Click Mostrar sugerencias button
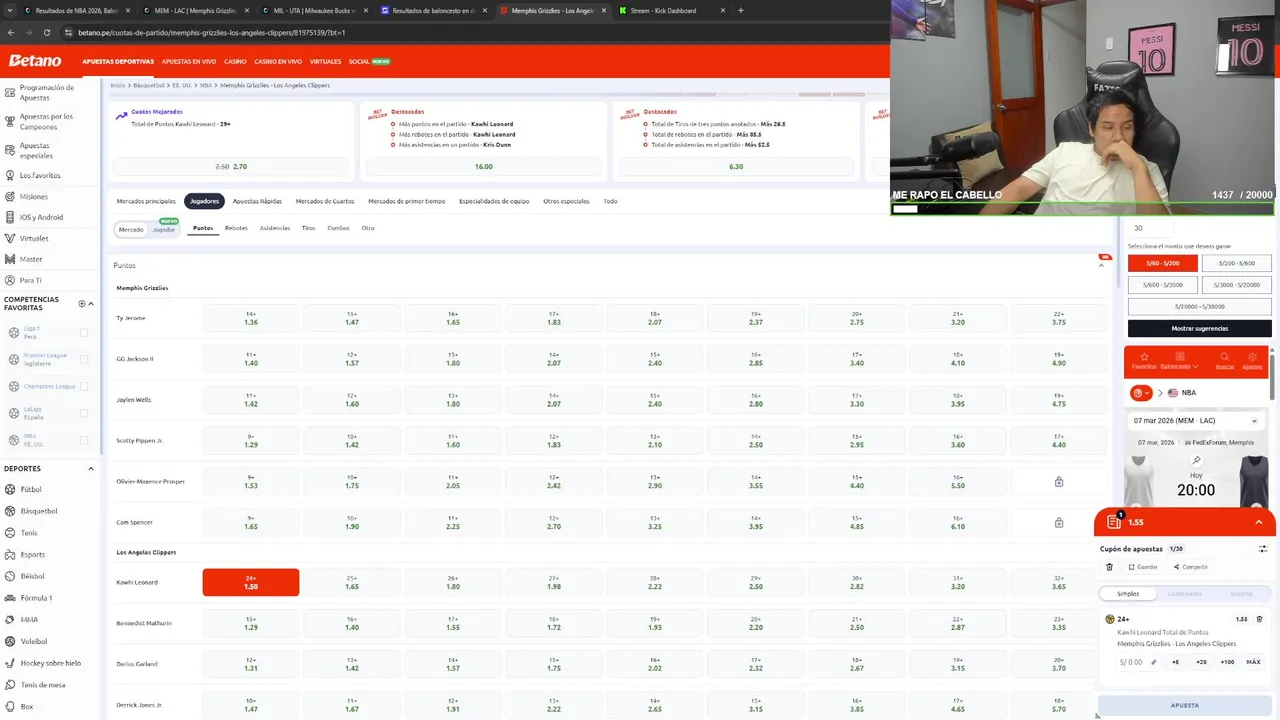The width and height of the screenshot is (1280, 720). [1200, 328]
